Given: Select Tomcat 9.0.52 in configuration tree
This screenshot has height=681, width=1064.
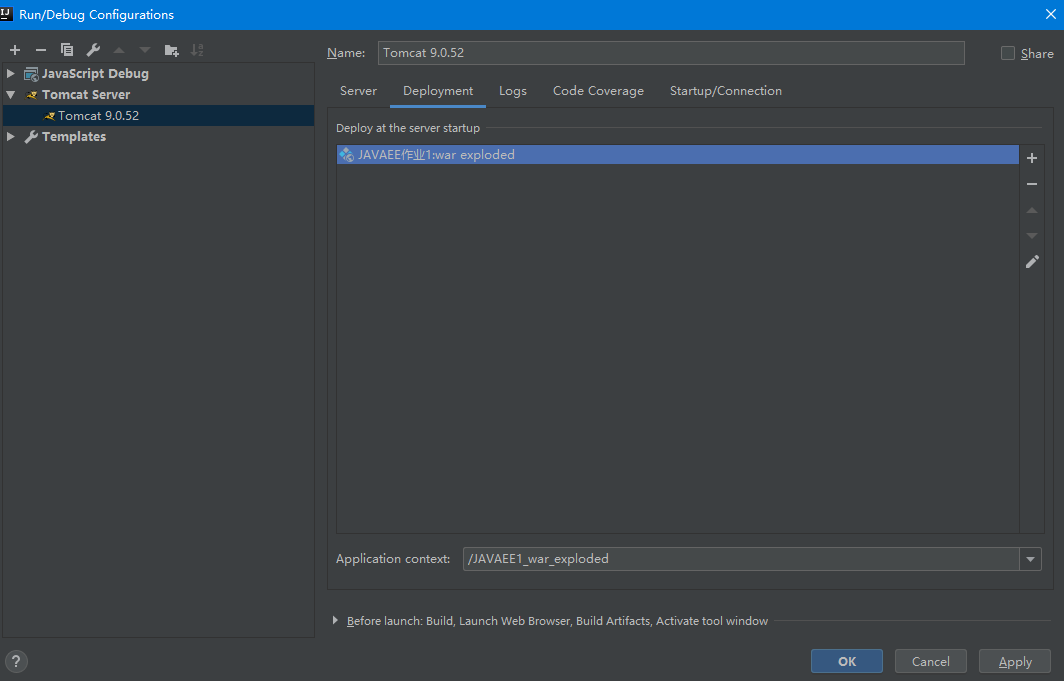Looking at the screenshot, I should click(x=159, y=115).
